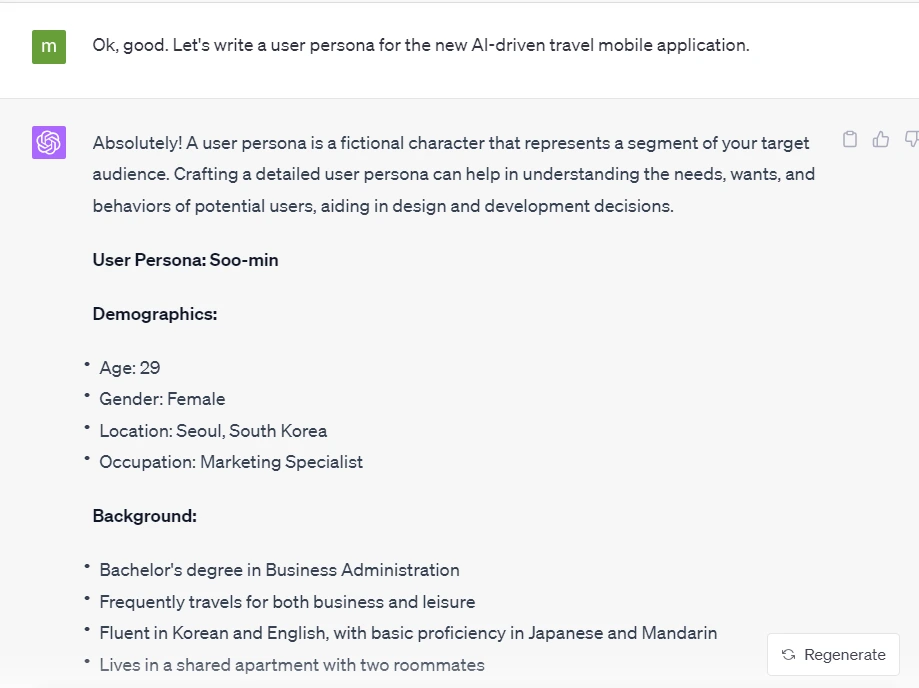Click the introductory 'Absolutely!' paragraph text
This screenshot has width=919, height=688.
click(x=454, y=174)
